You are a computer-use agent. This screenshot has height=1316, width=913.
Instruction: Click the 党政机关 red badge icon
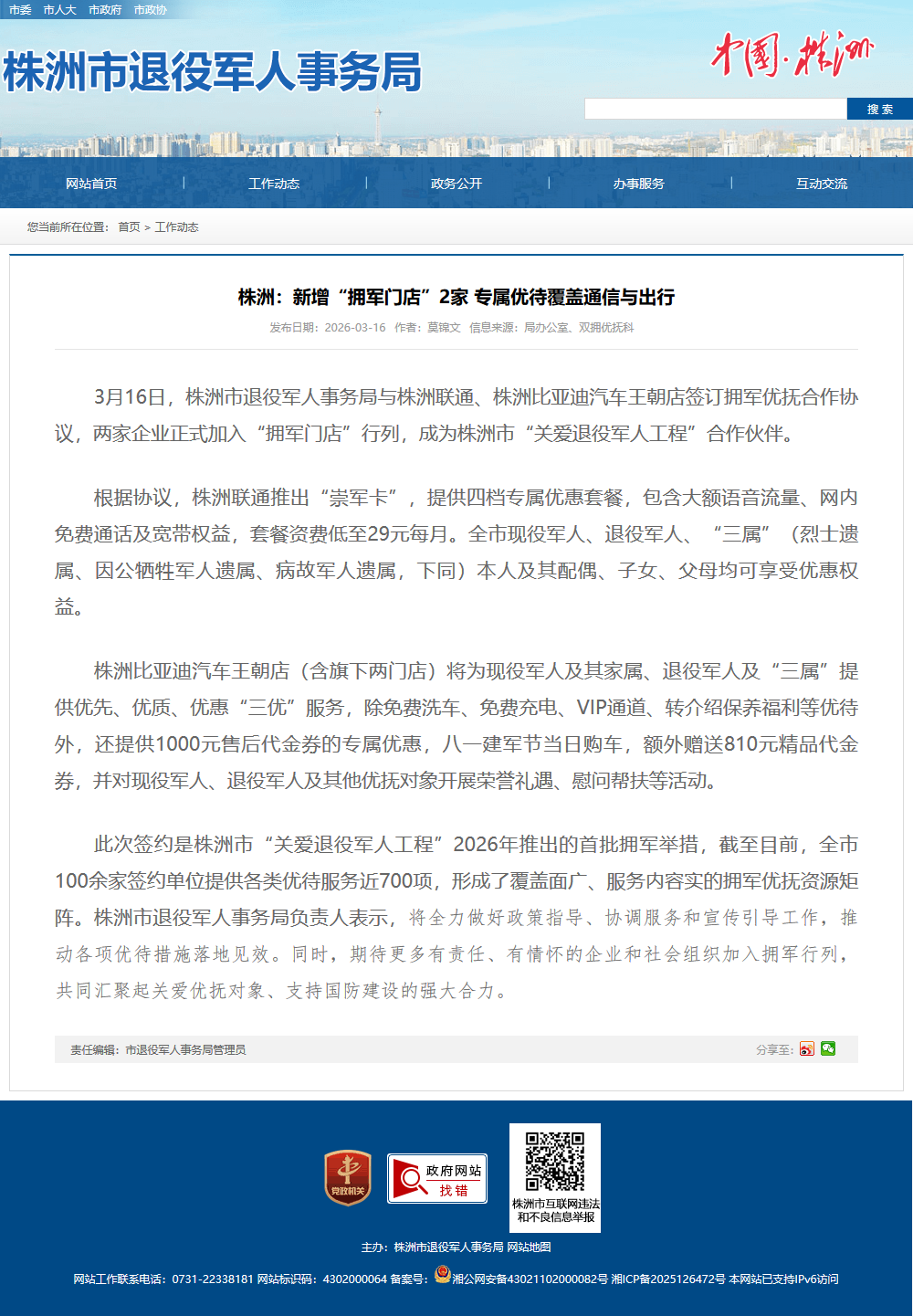coord(348,1178)
